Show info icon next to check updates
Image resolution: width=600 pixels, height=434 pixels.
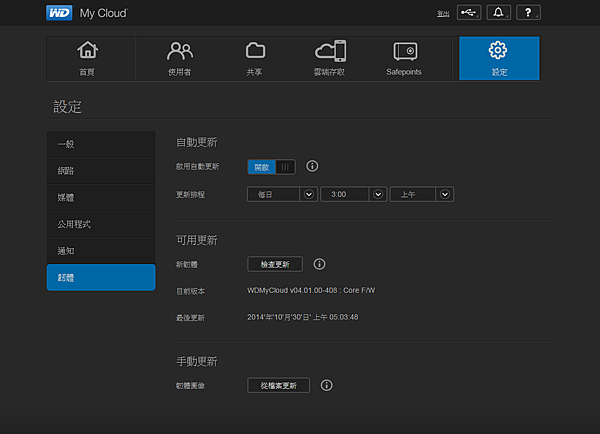tap(319, 264)
